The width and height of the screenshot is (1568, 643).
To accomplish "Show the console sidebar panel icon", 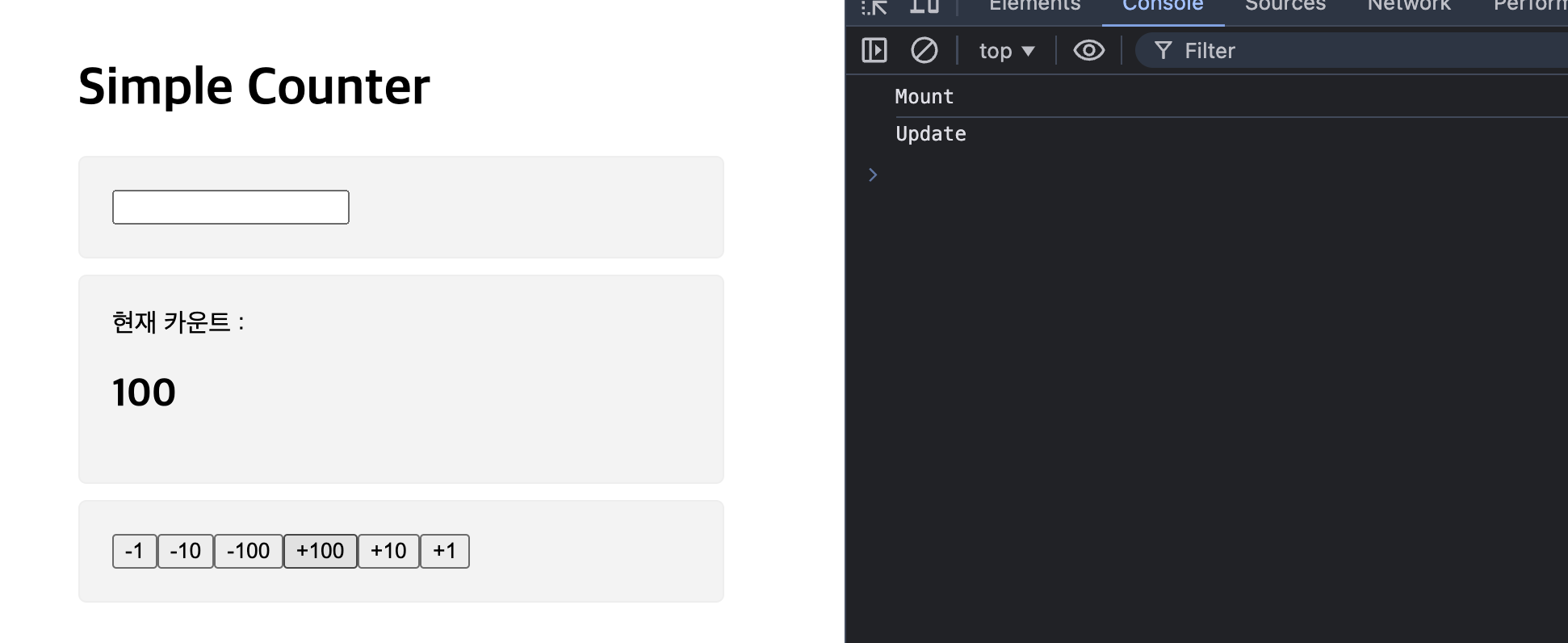I will point(874,51).
